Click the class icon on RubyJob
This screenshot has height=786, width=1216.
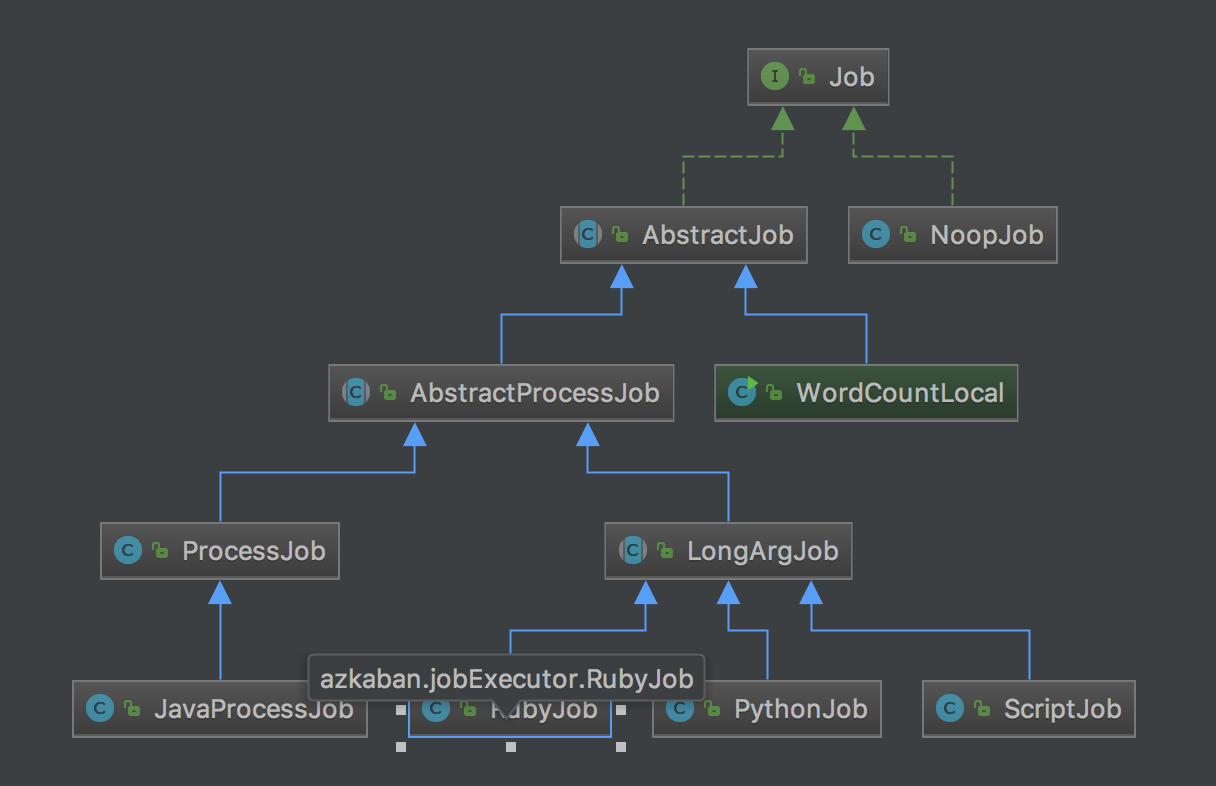(x=436, y=709)
